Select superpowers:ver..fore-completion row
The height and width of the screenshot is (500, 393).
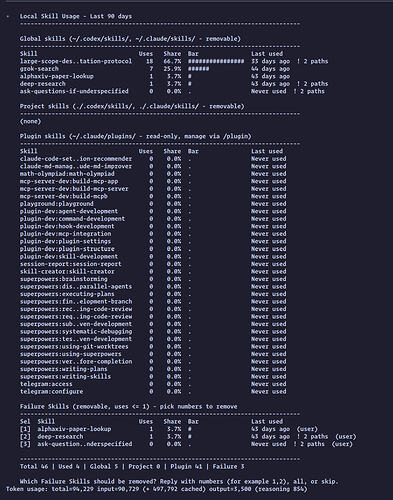(x=153, y=361)
